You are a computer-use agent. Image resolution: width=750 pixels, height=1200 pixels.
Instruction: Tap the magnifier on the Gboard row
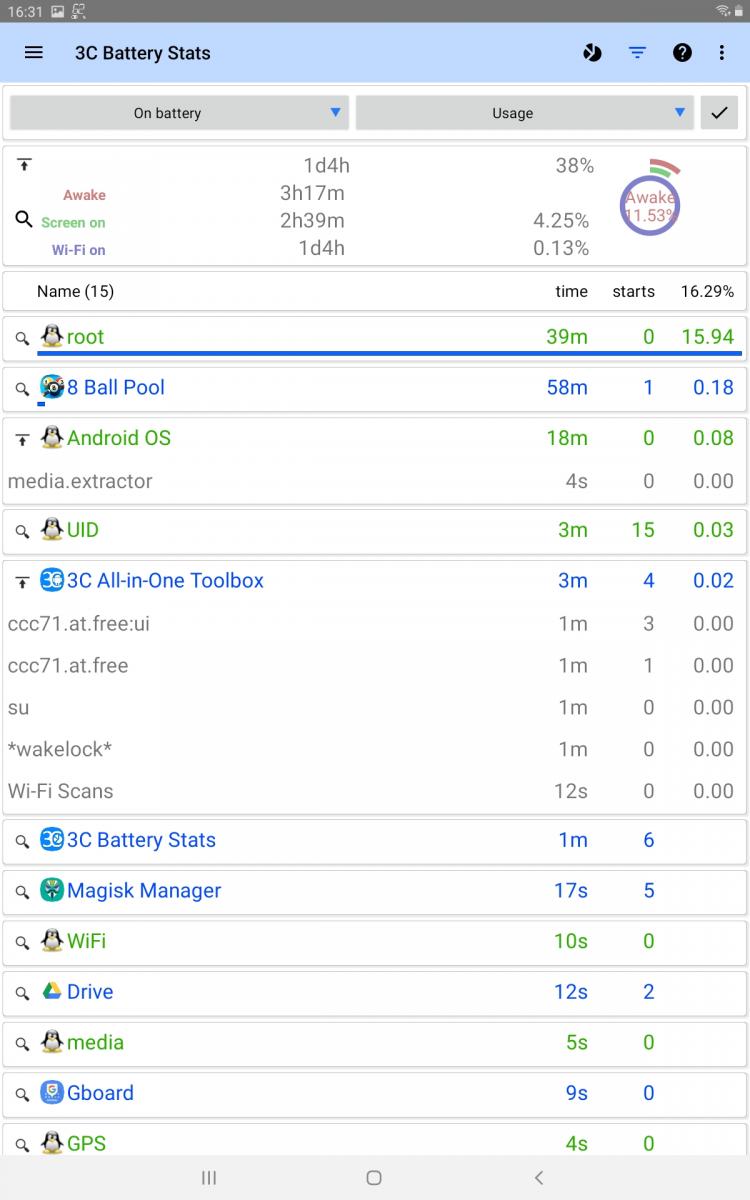[22, 1095]
